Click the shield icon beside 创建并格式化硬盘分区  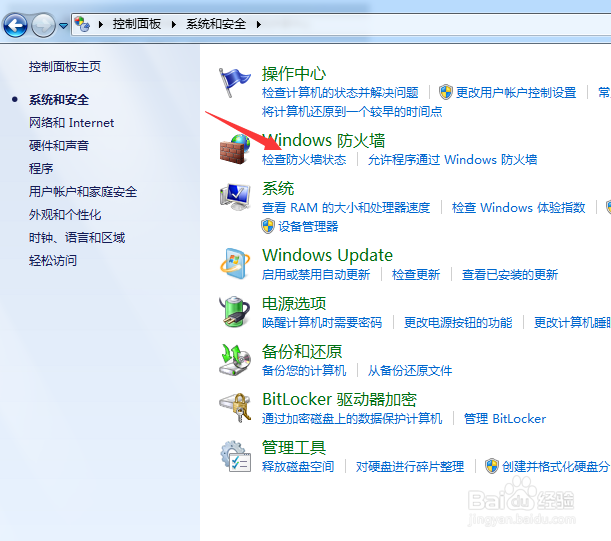tap(492, 466)
